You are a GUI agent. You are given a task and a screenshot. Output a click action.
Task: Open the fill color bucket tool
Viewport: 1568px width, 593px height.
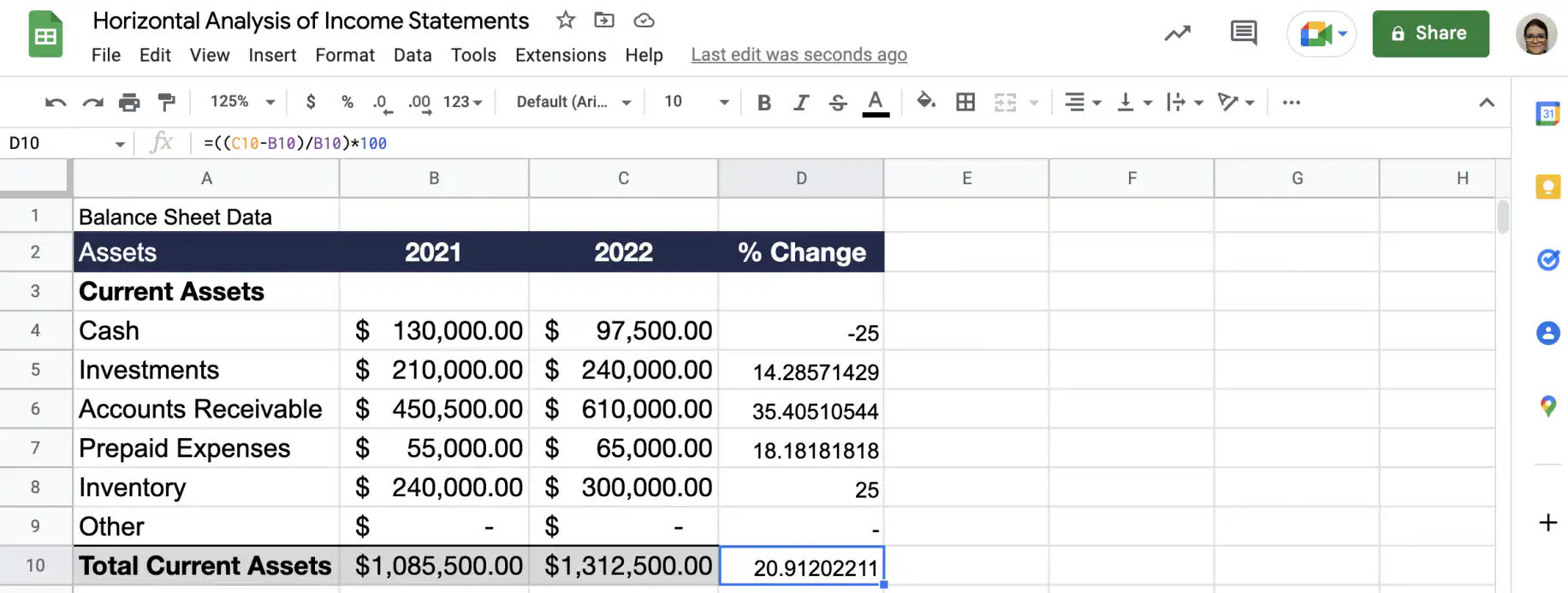[925, 102]
